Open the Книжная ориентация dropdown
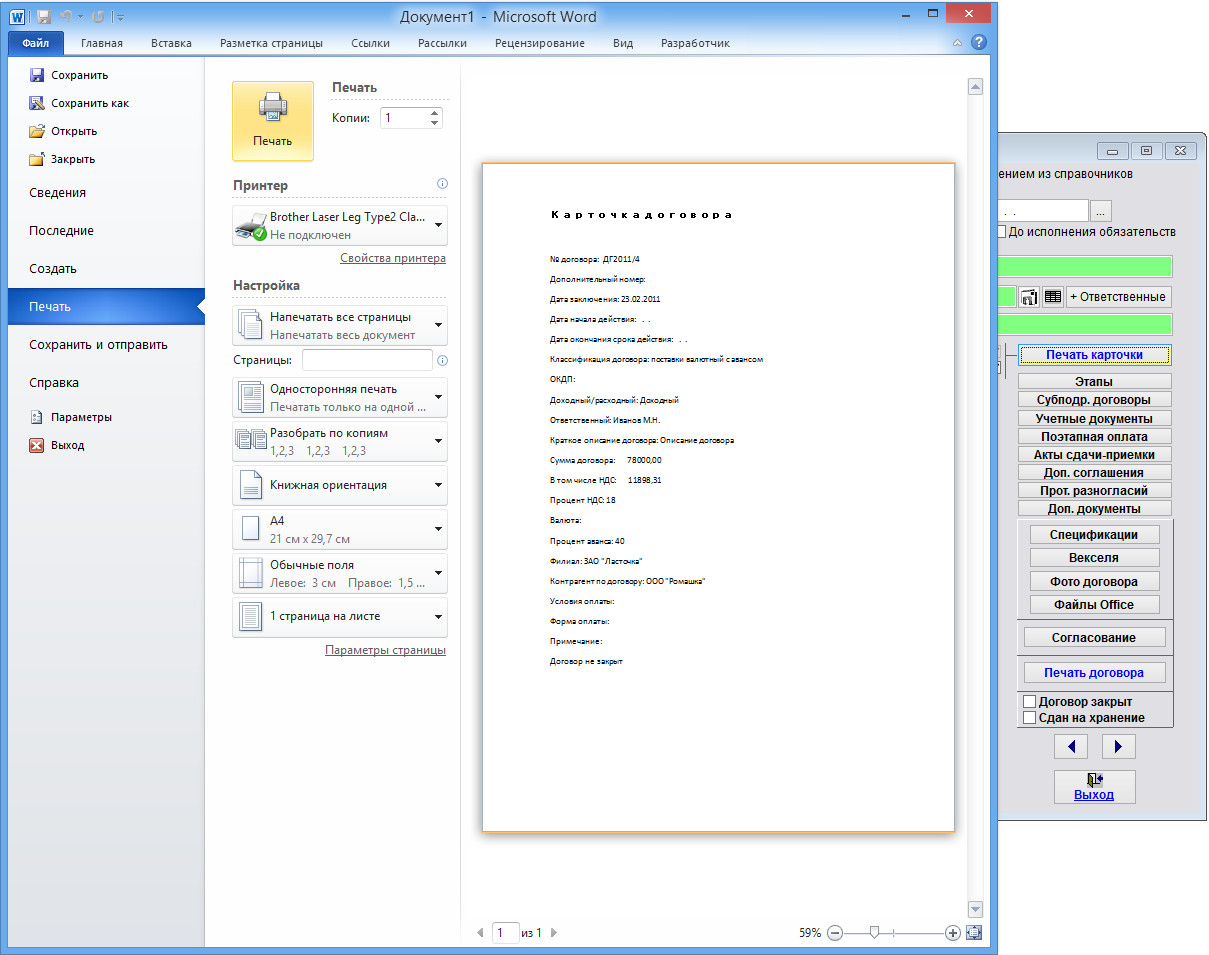Screen dimensions: 1209x955 point(340,485)
